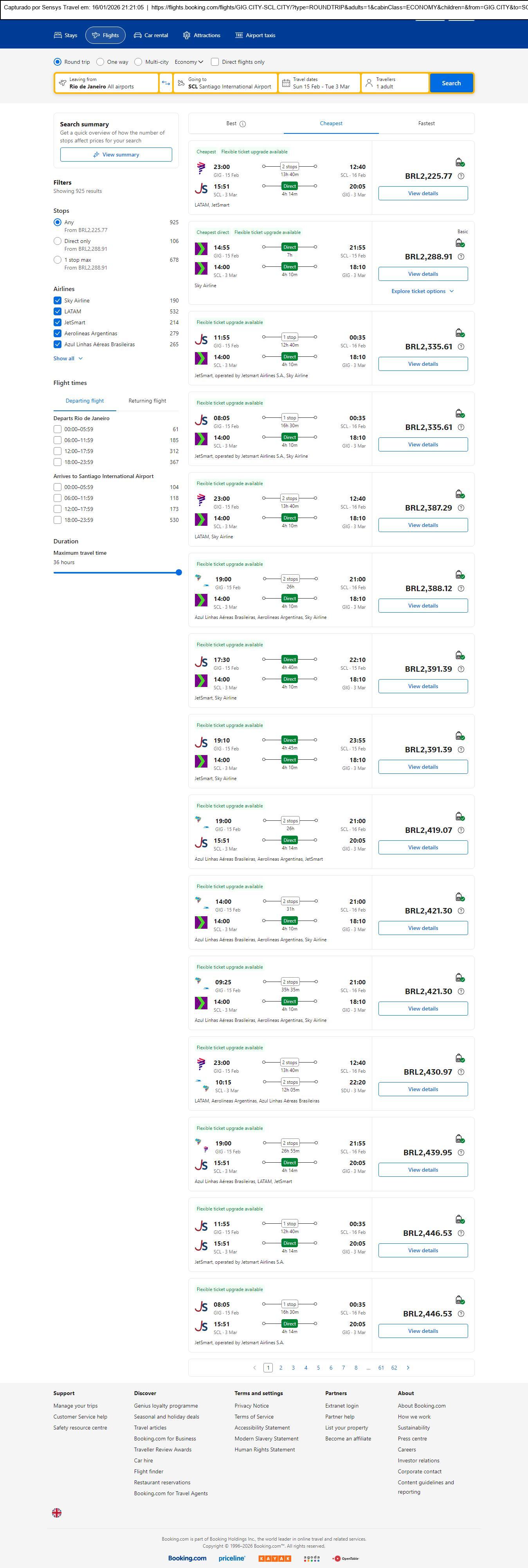This screenshot has width=528, height=1568.
Task: Click the price info icon beside BRL2,430.97
Action: (461, 1072)
